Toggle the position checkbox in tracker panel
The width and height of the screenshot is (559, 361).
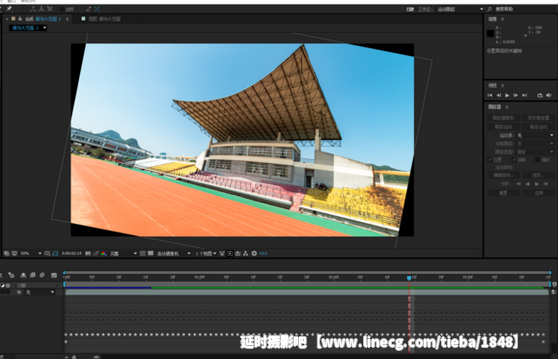pyautogui.click(x=490, y=160)
